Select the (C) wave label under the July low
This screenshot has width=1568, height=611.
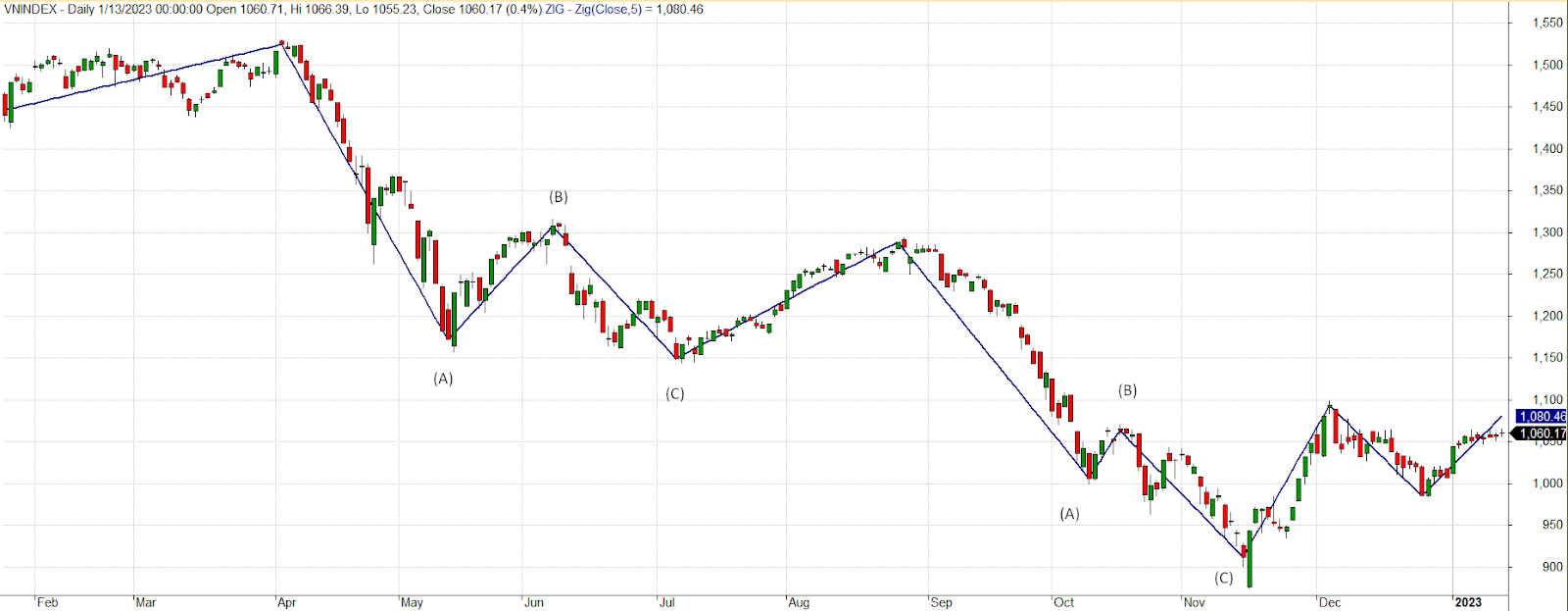(675, 394)
